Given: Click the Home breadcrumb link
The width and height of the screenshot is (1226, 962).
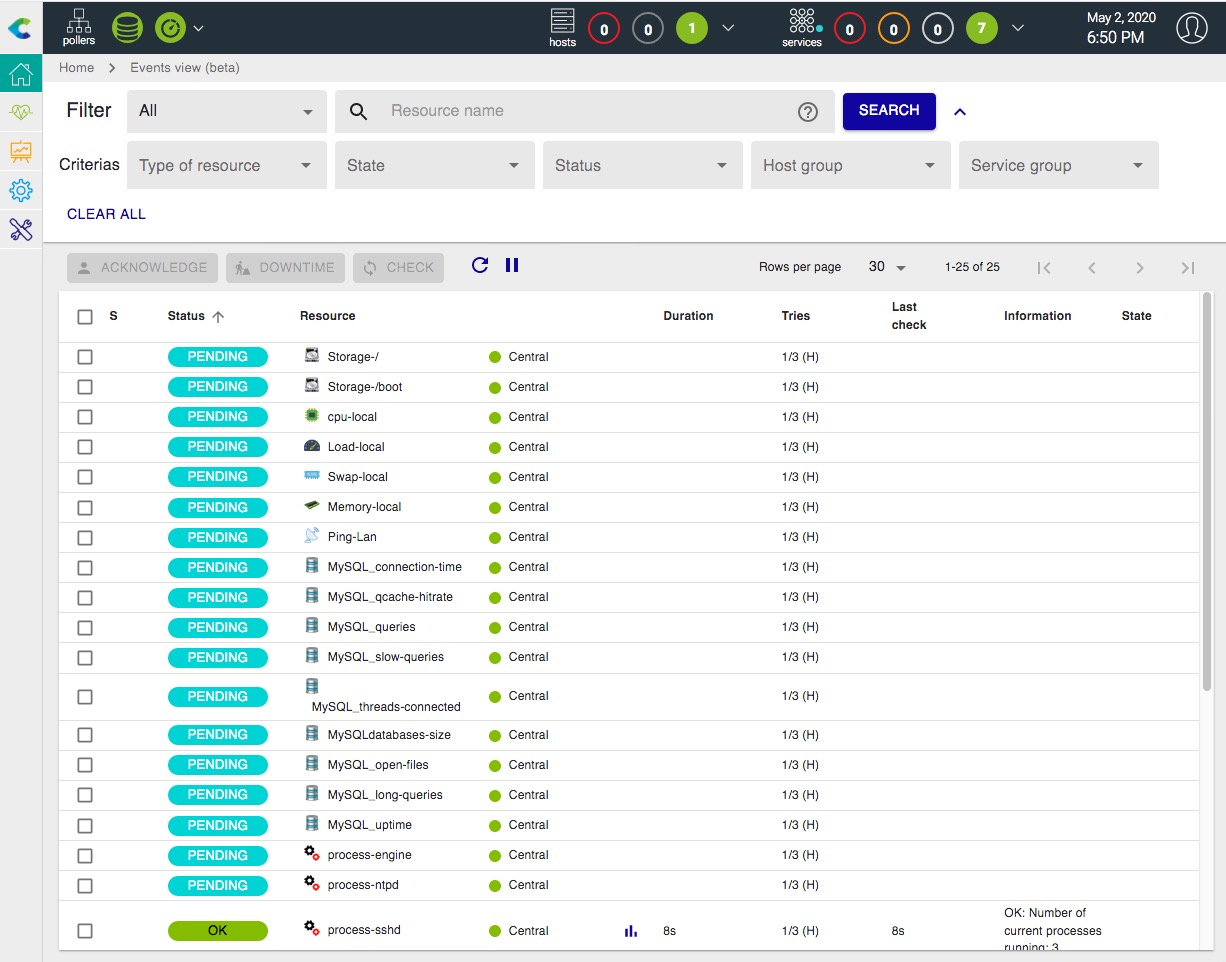Looking at the screenshot, I should 76,68.
